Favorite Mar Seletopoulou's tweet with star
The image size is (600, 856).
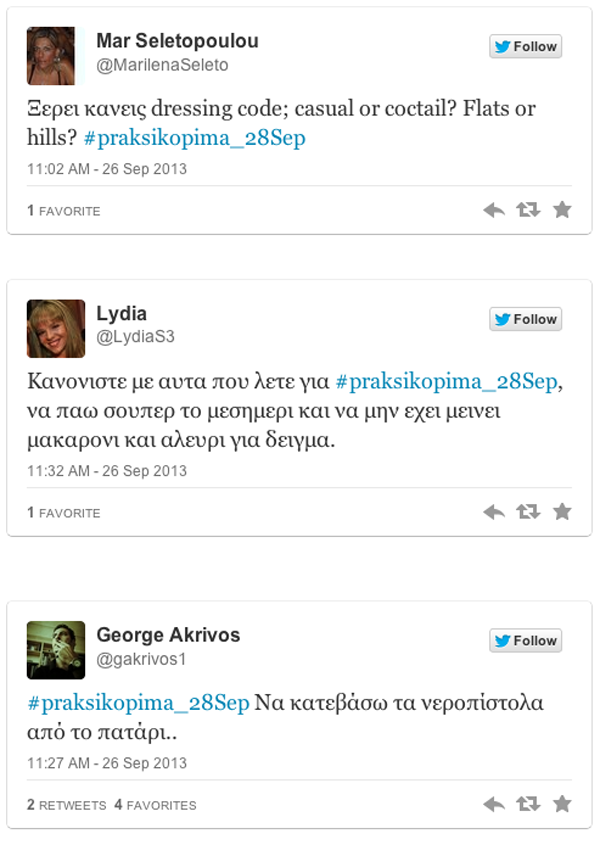[x=562, y=209]
